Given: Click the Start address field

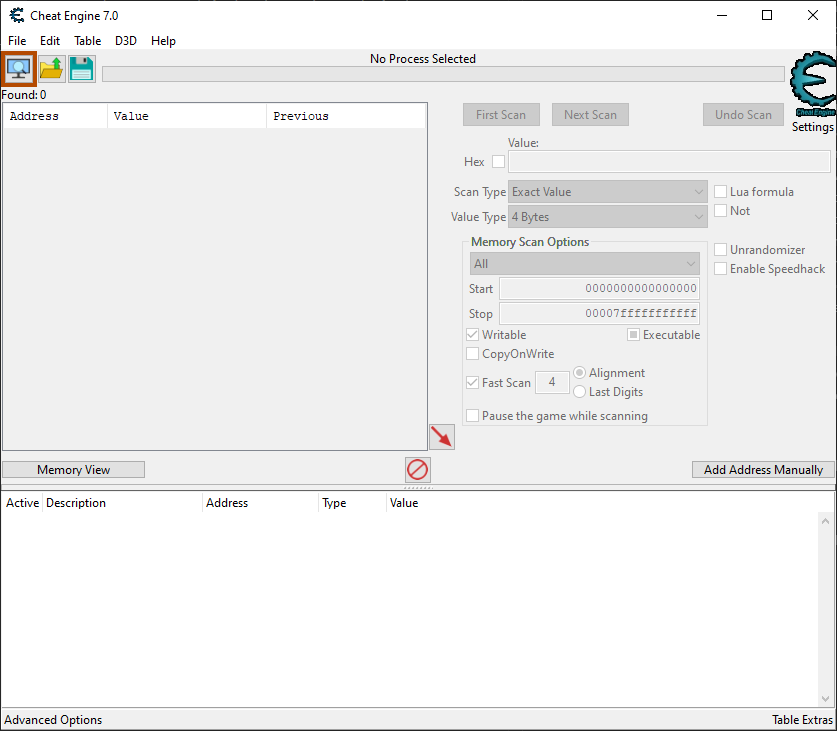Looking at the screenshot, I should (x=599, y=288).
